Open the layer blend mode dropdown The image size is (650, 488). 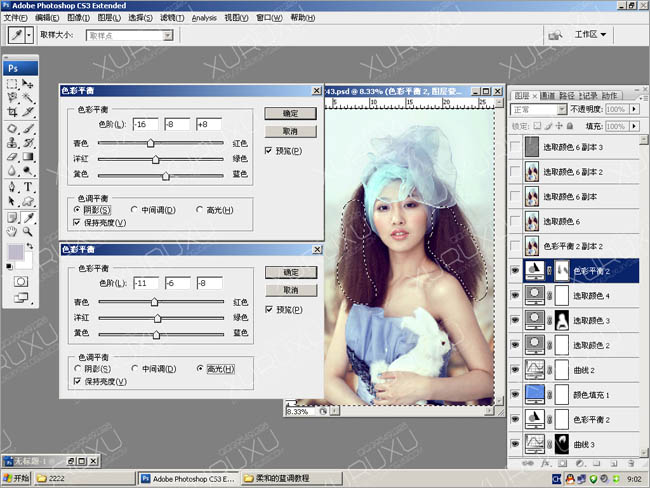point(536,109)
